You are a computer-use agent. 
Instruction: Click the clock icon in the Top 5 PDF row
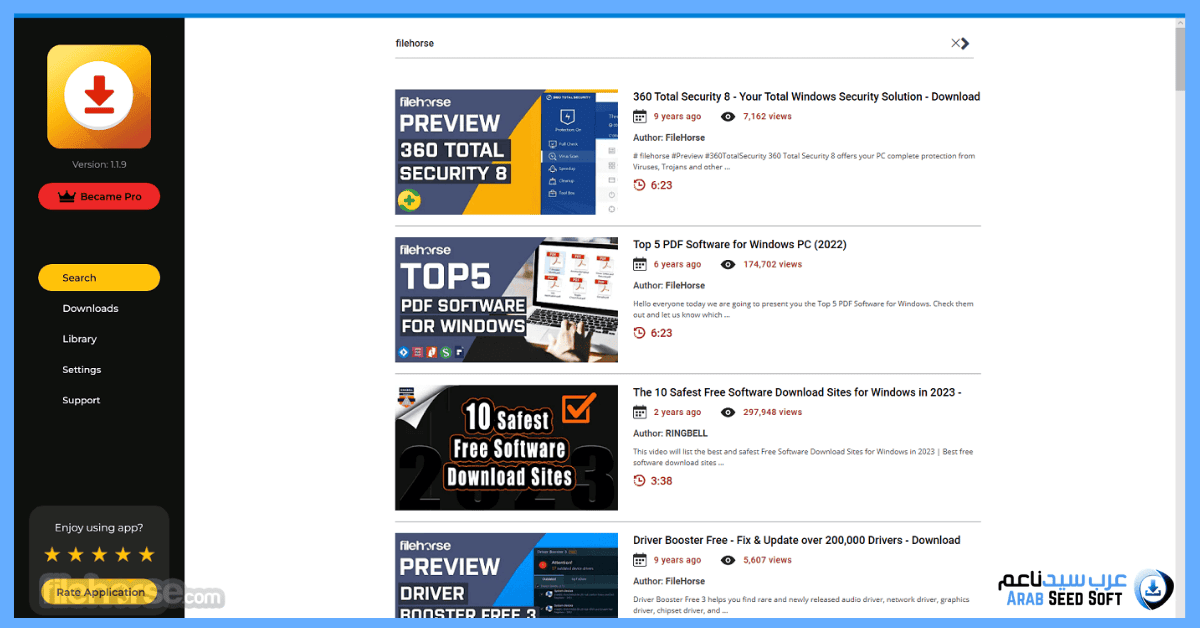(640, 333)
